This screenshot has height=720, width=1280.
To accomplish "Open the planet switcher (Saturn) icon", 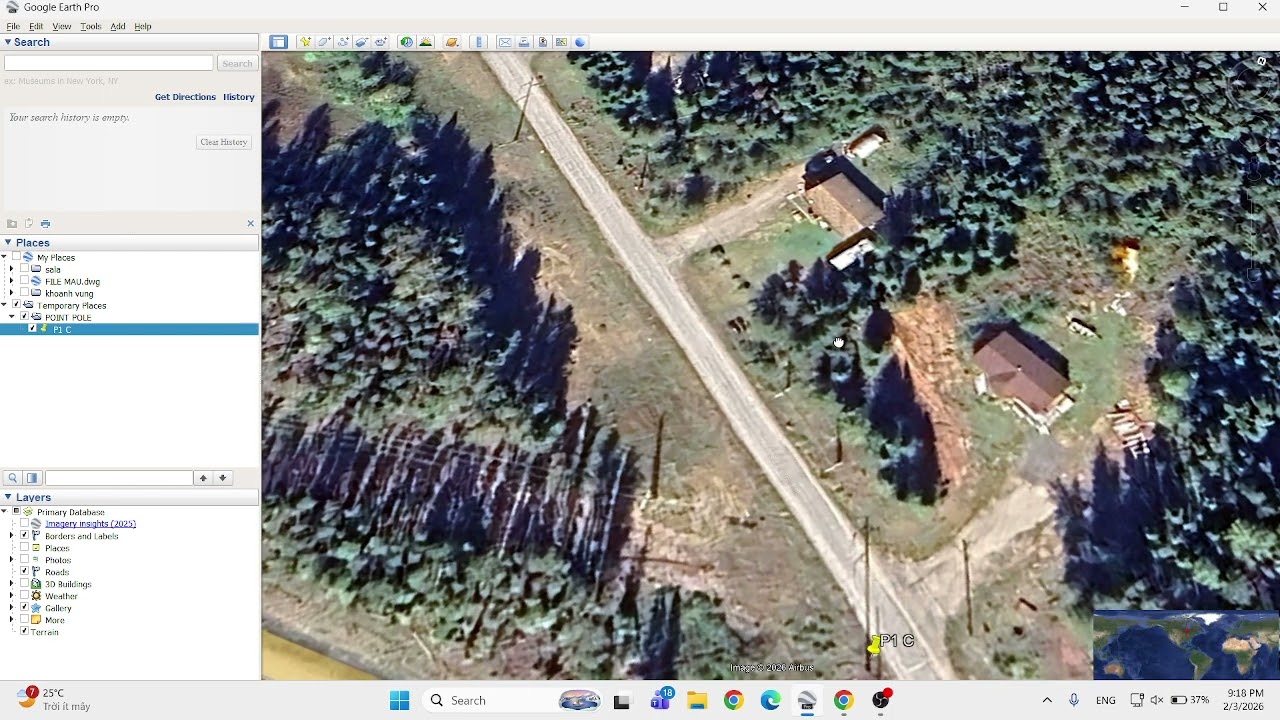I will click(452, 42).
